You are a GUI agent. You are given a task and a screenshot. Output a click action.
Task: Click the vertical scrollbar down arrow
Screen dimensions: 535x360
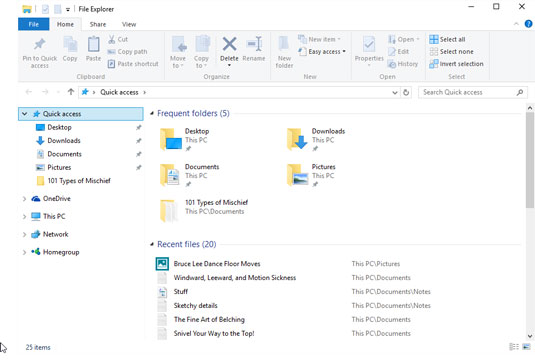[x=530, y=336]
